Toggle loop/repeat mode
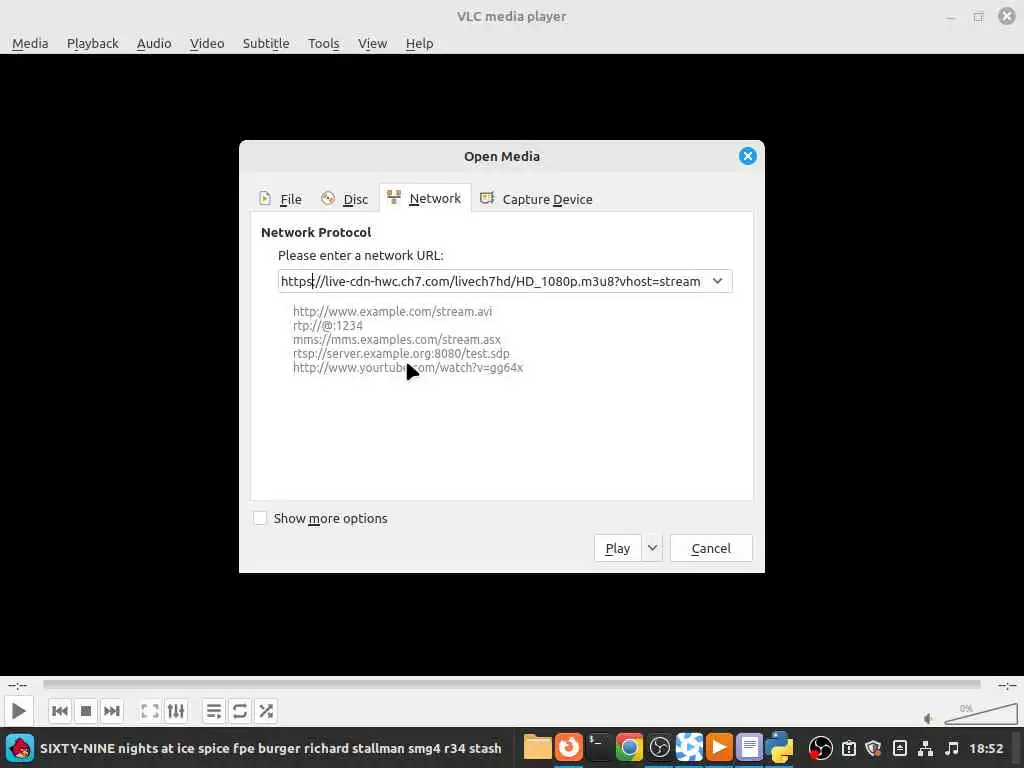1024x768 pixels. tap(240, 711)
